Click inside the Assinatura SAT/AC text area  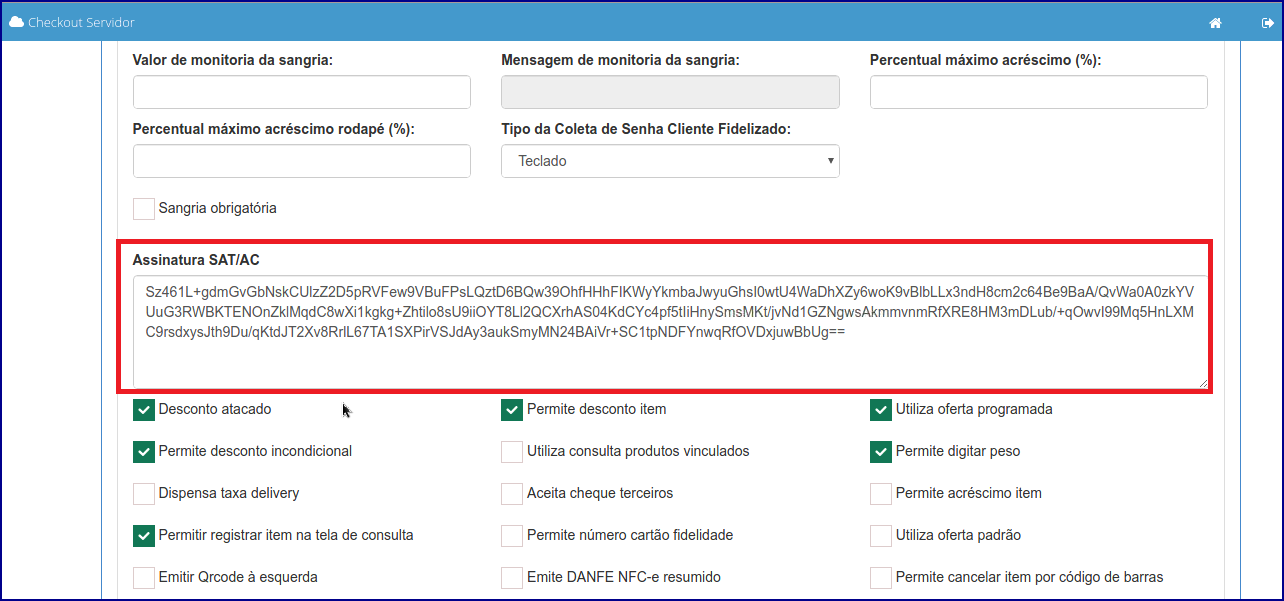(670, 320)
